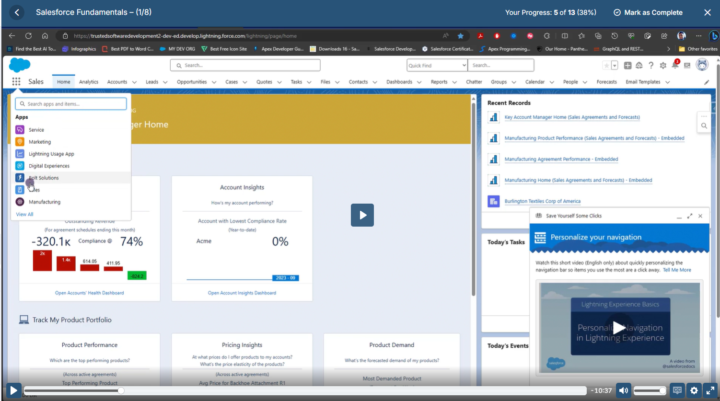The image size is (720, 401).
Task: Expand the Reports tab dropdown
Action: tap(454, 82)
